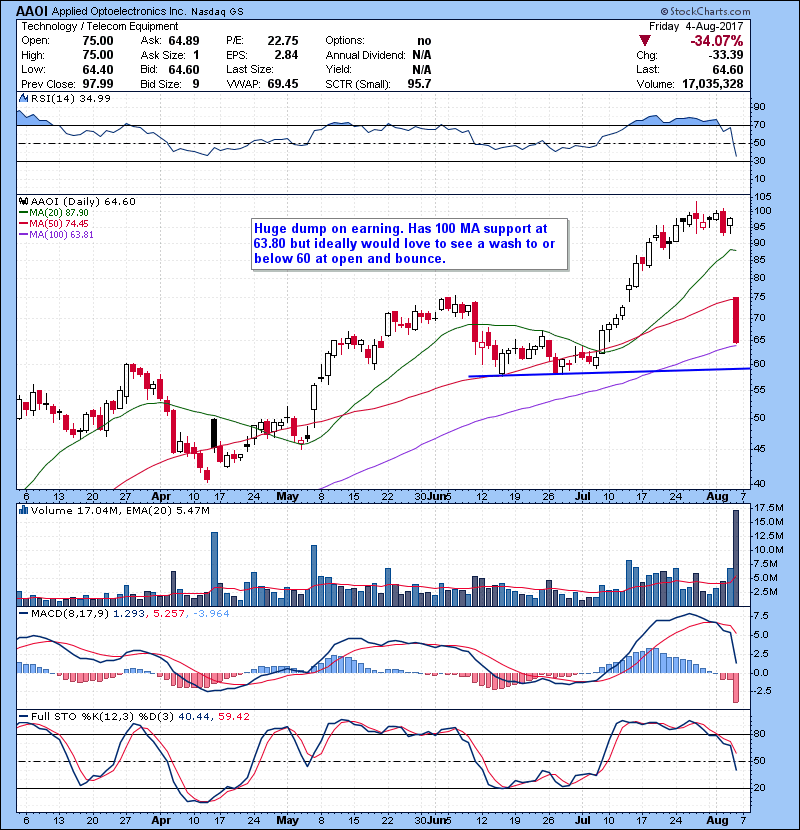Click the 105 price axis label
The image size is (800, 830).
(763, 197)
